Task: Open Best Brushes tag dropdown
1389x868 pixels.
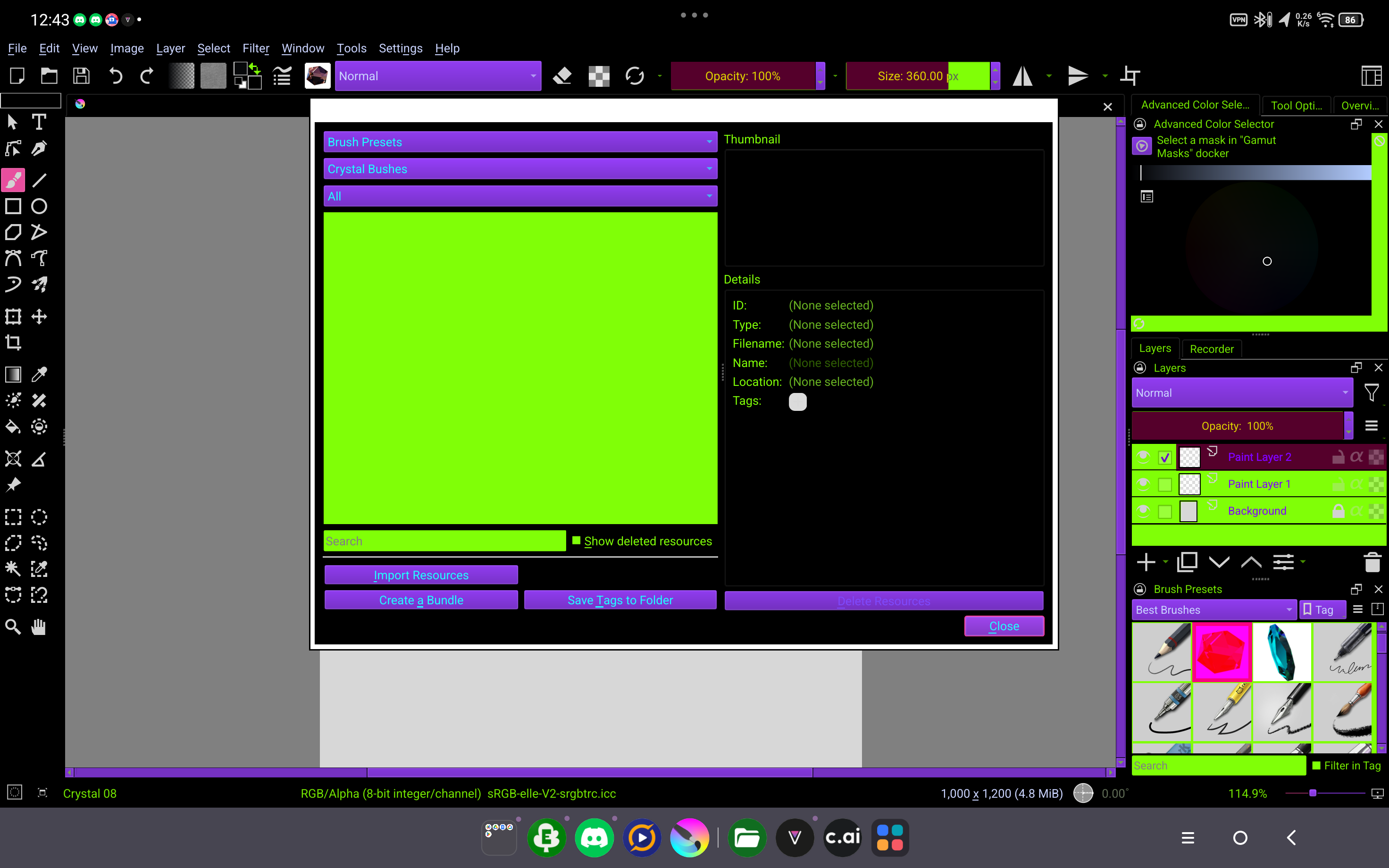Action: click(x=1214, y=609)
